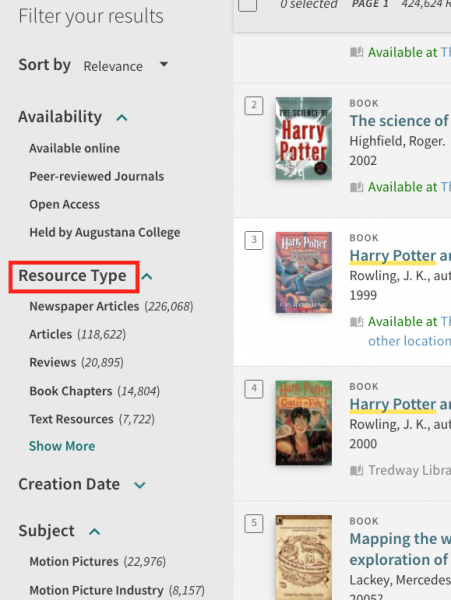The width and height of the screenshot is (451, 600).
Task: Open the Mapping the world cover thumbnail
Action: pyautogui.click(x=304, y=558)
